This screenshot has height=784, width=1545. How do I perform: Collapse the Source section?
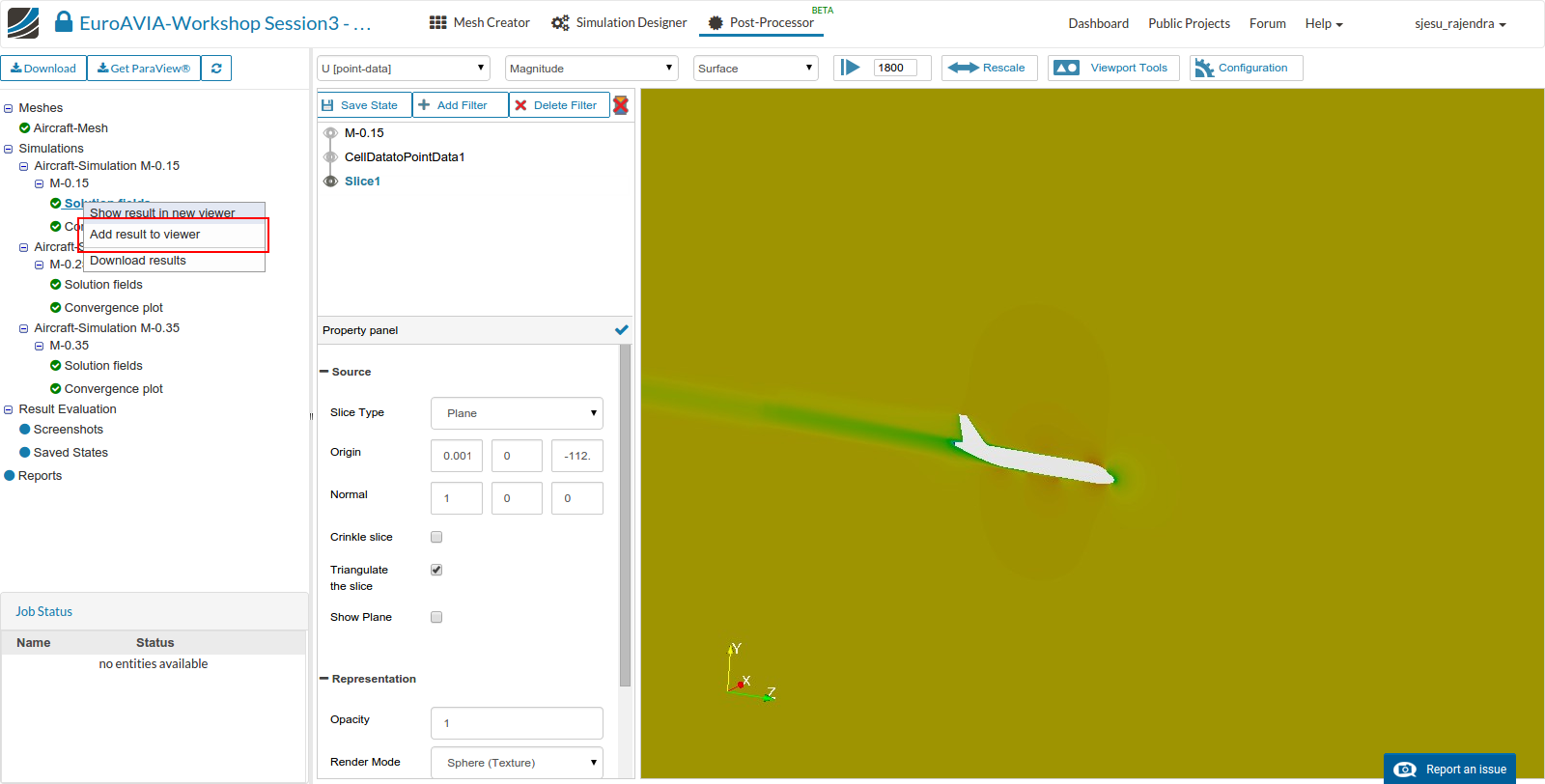click(323, 372)
